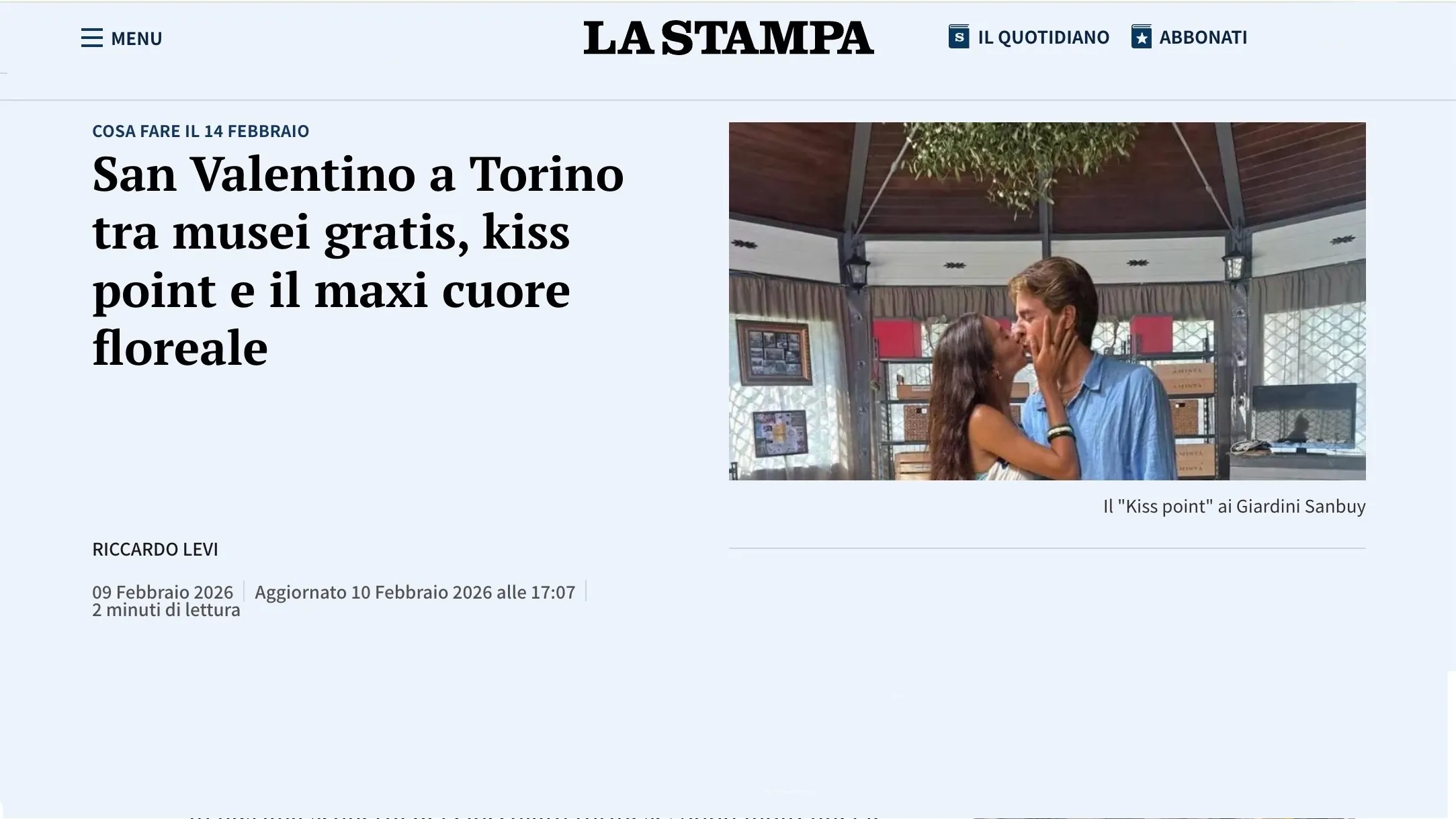Click the Abbonati star icon
1456x819 pixels.
[x=1142, y=36]
